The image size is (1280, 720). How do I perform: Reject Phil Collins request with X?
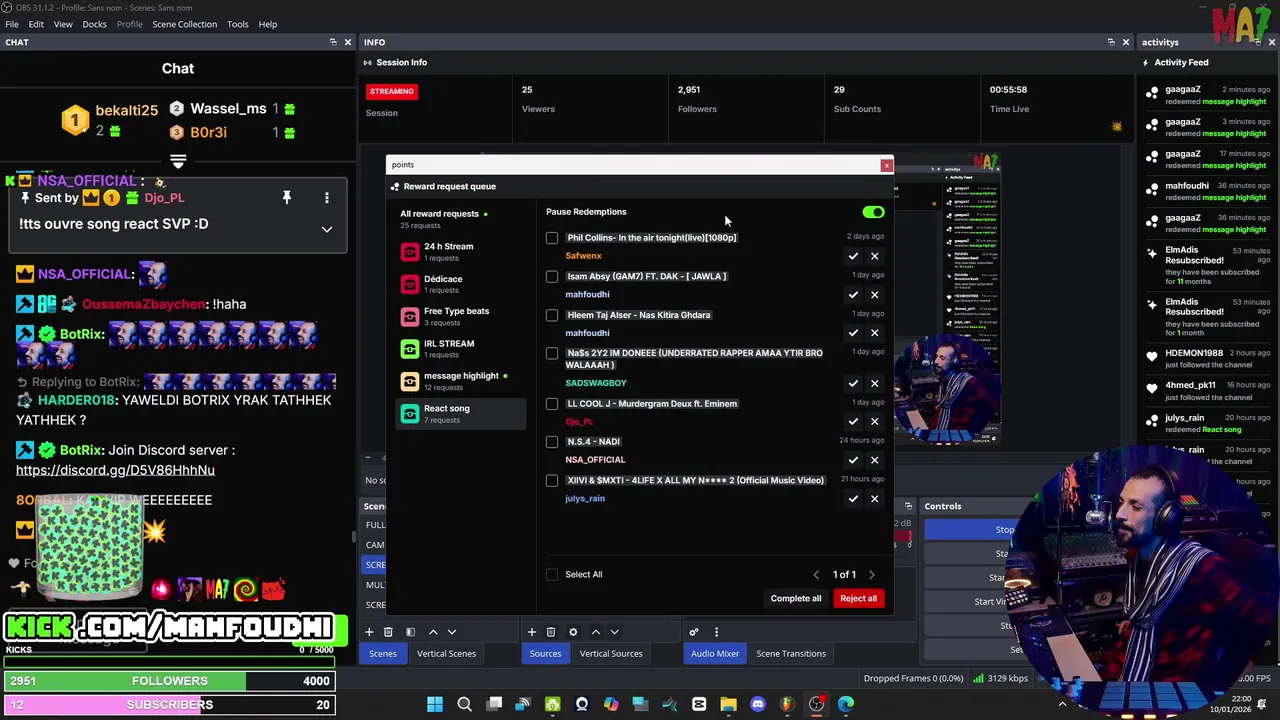(x=875, y=256)
